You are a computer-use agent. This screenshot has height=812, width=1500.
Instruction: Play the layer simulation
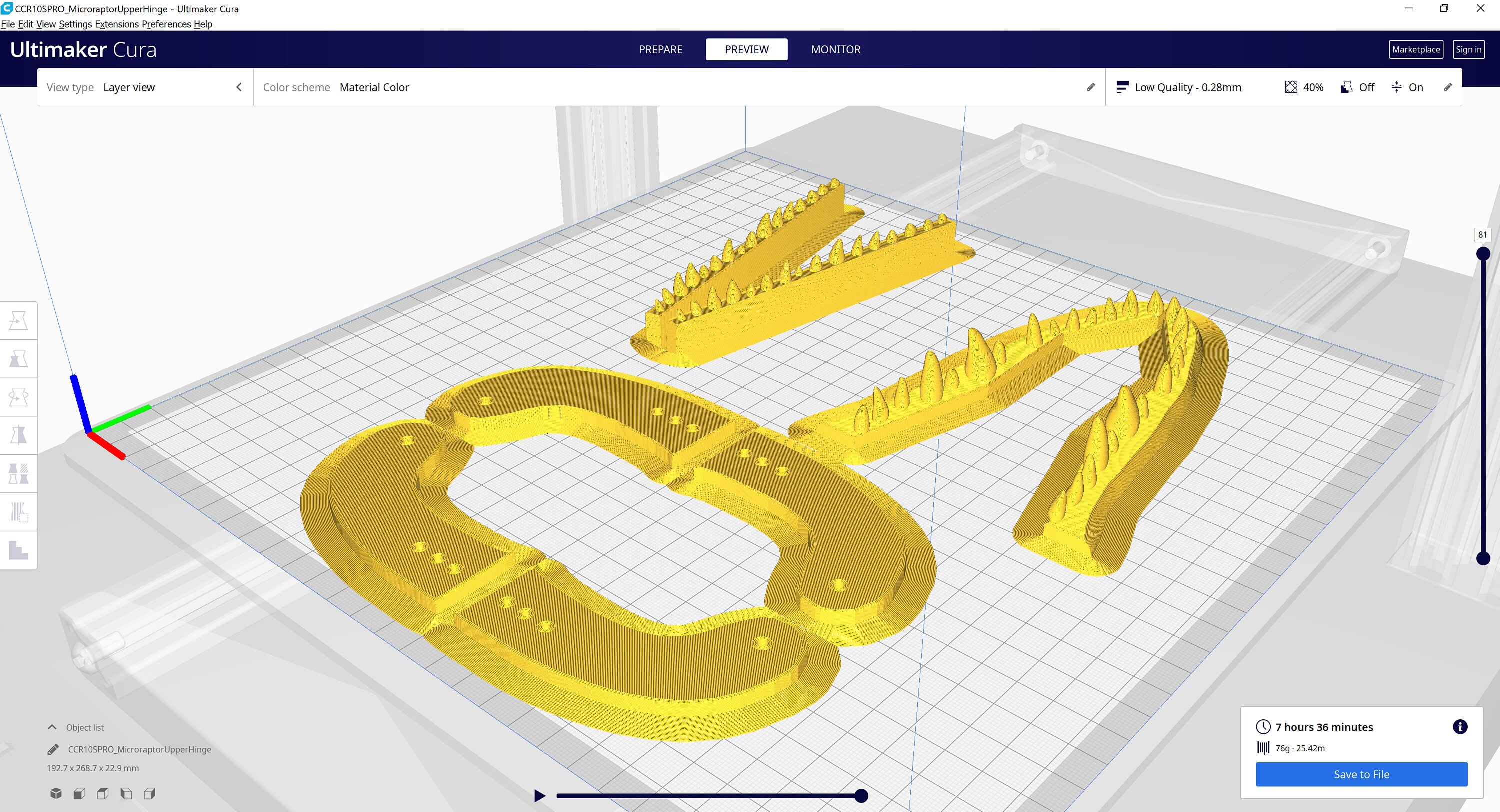coord(540,795)
